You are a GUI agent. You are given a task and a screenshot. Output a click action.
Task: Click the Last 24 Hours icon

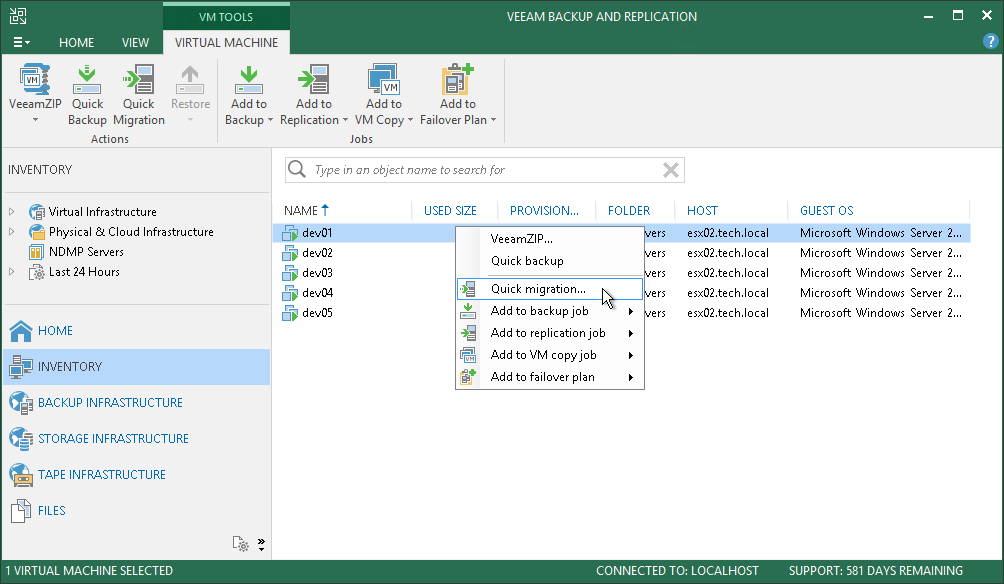(36, 272)
